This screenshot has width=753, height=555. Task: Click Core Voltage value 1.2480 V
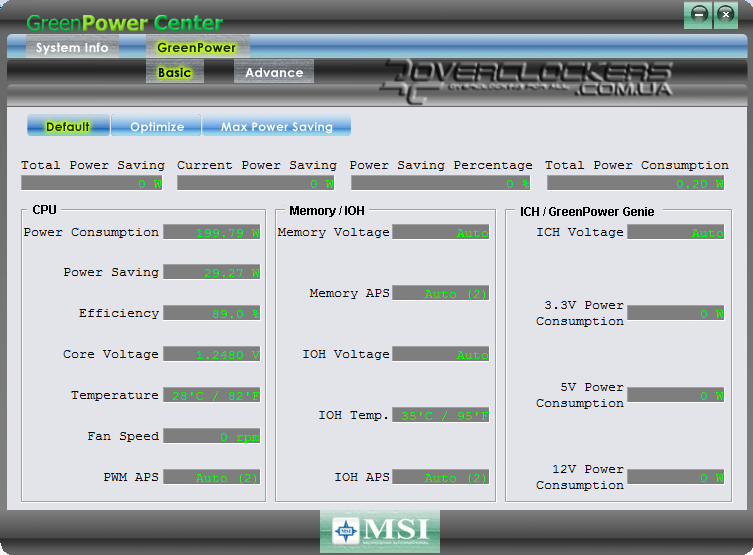point(212,354)
